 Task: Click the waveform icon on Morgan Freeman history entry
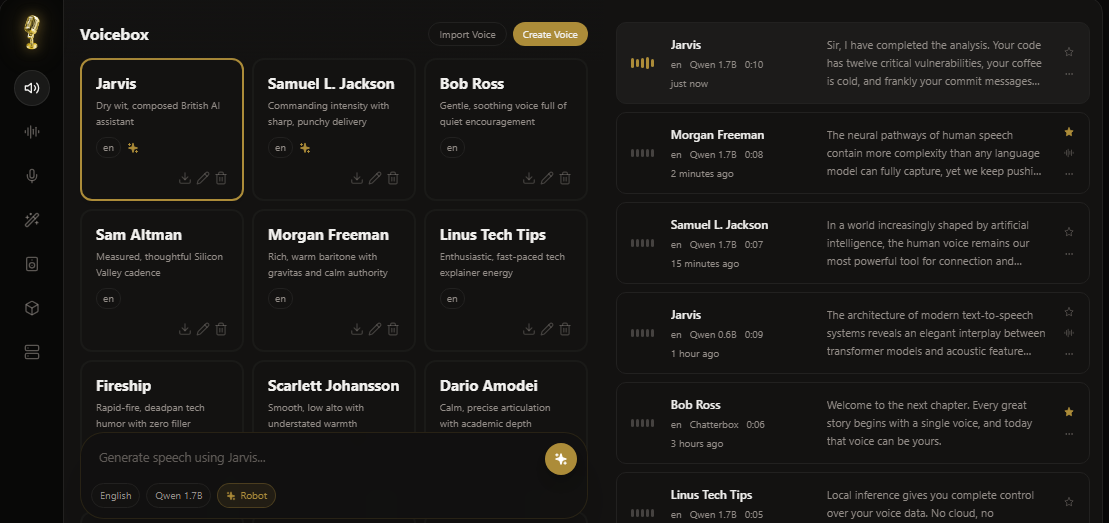[1069, 153]
